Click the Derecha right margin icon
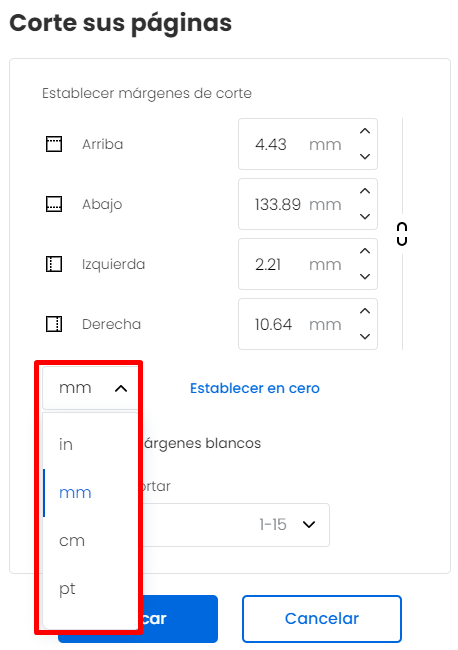 (x=54, y=324)
